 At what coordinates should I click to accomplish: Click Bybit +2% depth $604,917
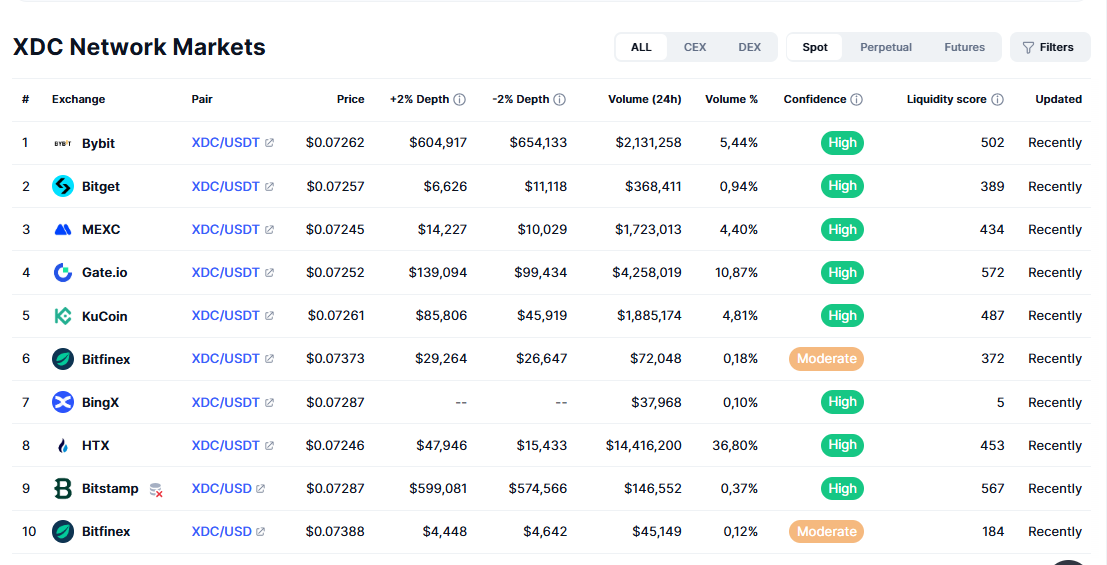click(x=438, y=143)
